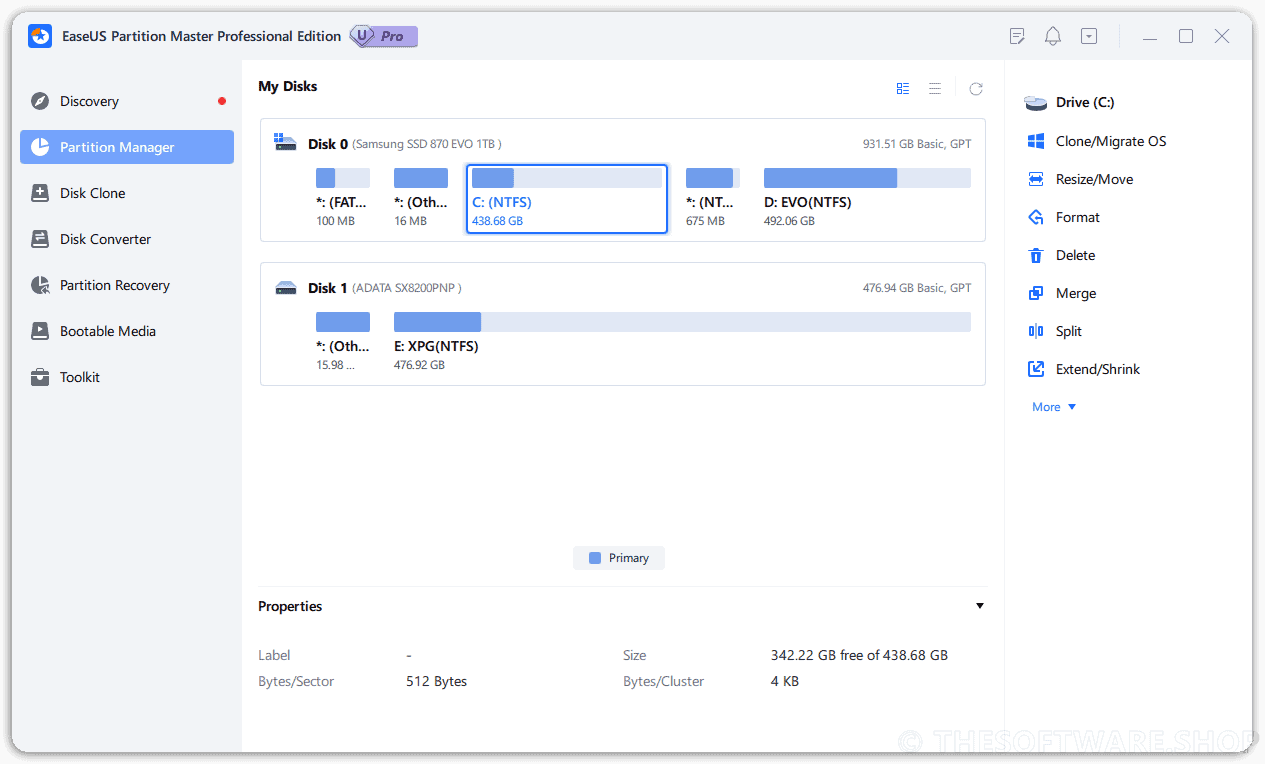Collapse the Properties panel arrow
Image resolution: width=1265 pixels, height=764 pixels.
tap(980, 606)
